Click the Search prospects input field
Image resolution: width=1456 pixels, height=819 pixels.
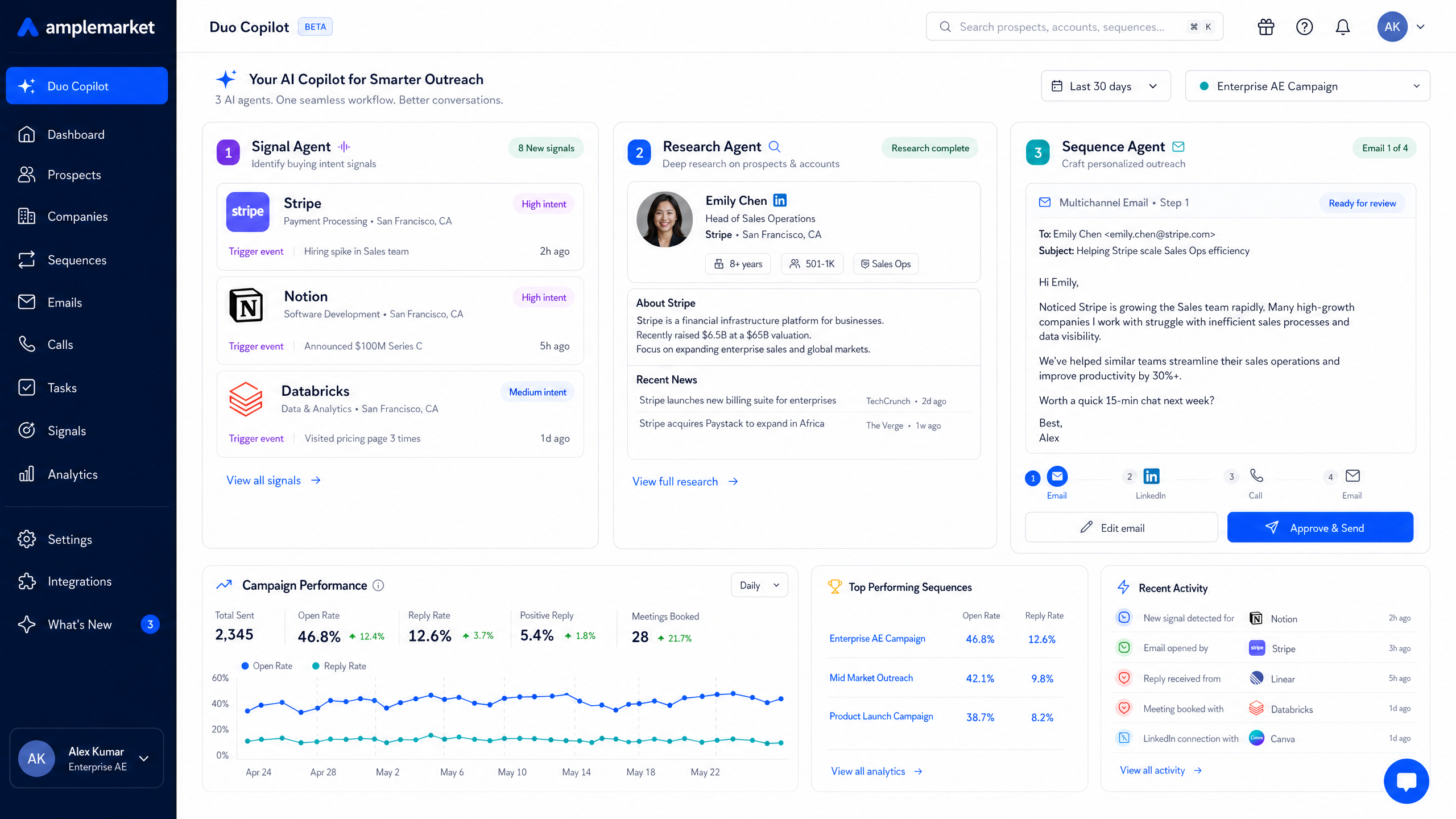click(1074, 27)
